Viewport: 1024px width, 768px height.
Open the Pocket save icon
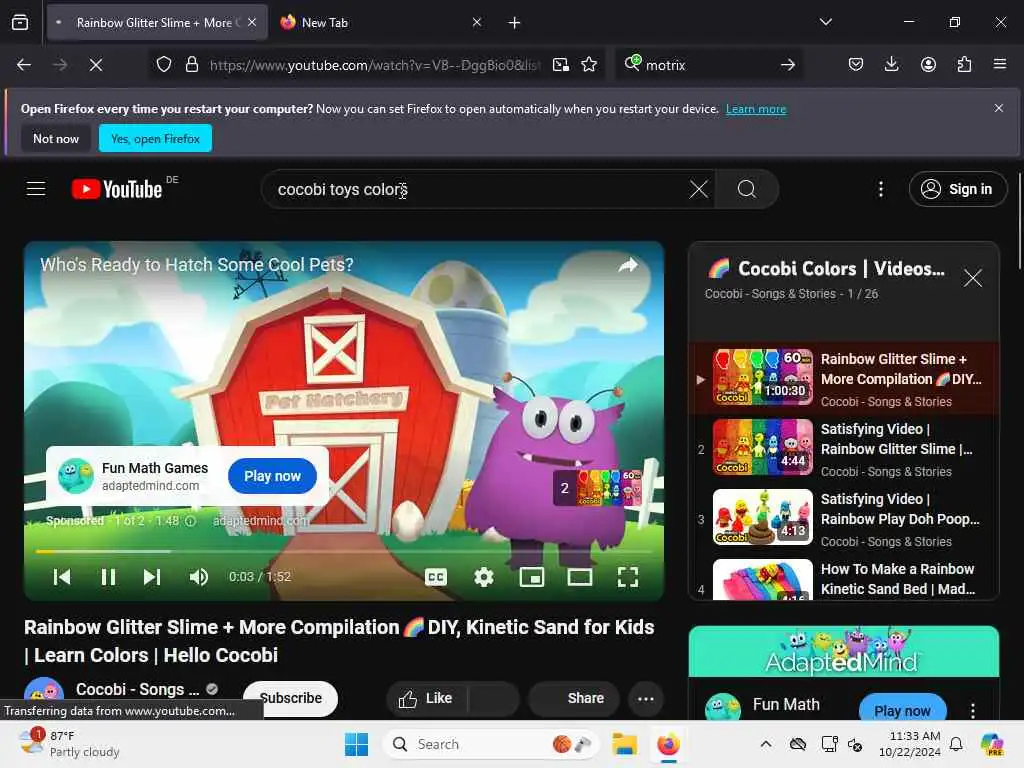[856, 64]
